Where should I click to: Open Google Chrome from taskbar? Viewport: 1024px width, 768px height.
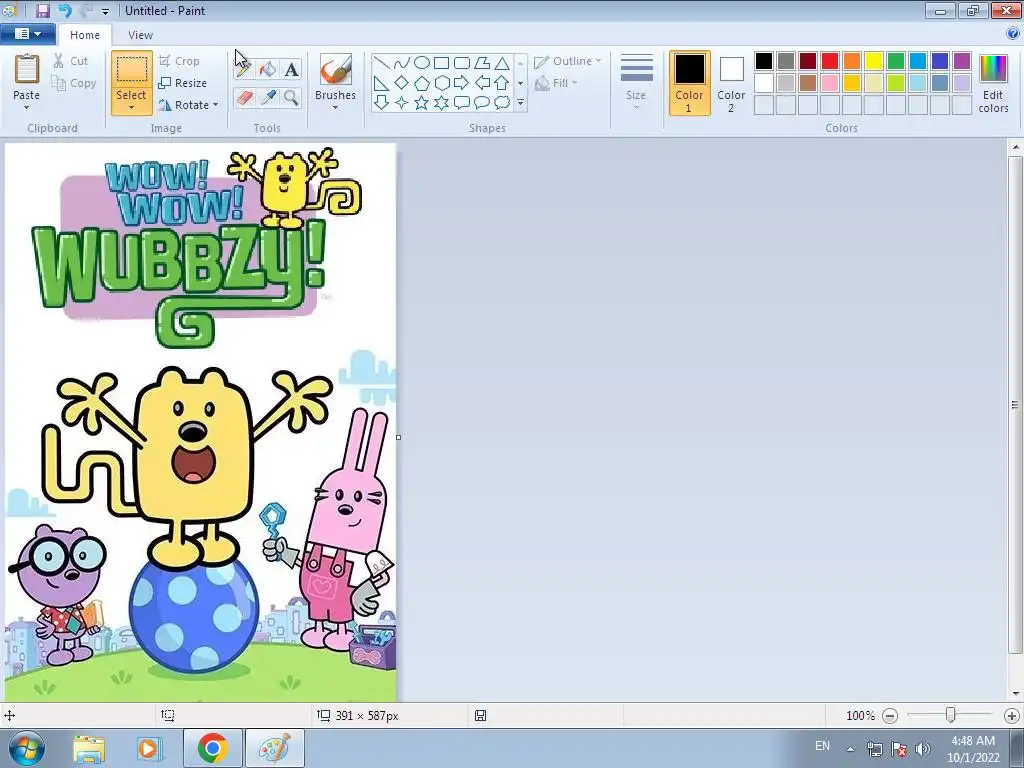[x=212, y=748]
